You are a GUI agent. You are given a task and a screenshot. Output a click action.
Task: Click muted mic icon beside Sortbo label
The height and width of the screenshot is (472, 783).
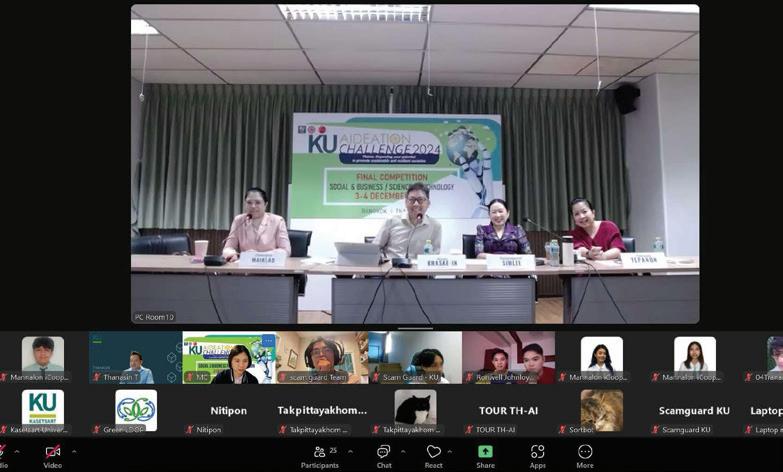click(x=563, y=430)
